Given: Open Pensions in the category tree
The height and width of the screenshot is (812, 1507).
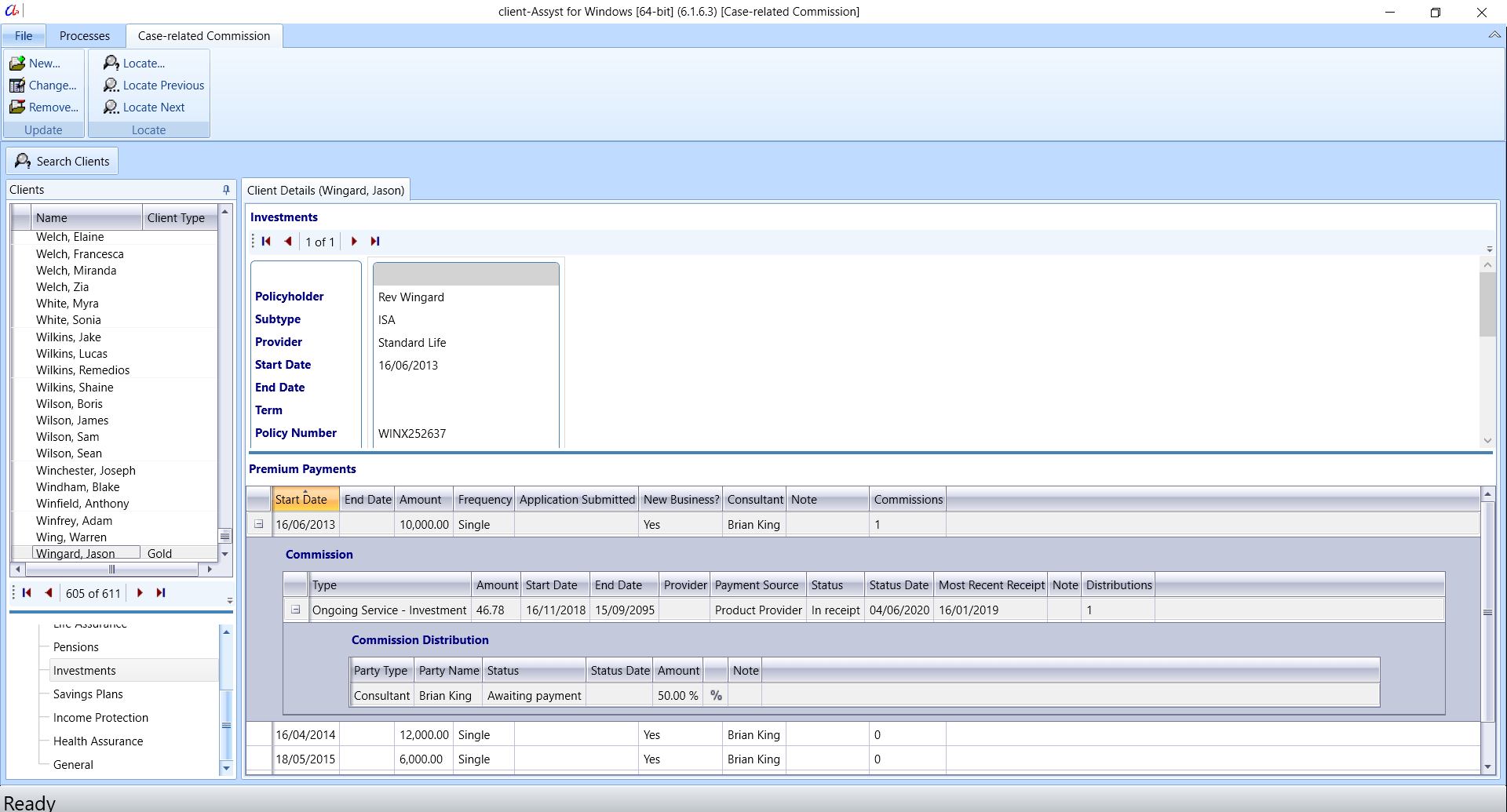Looking at the screenshot, I should point(76,647).
